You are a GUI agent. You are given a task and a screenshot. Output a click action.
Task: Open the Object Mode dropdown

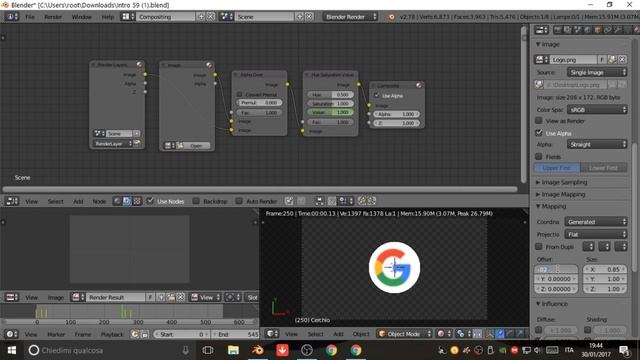(x=404, y=333)
